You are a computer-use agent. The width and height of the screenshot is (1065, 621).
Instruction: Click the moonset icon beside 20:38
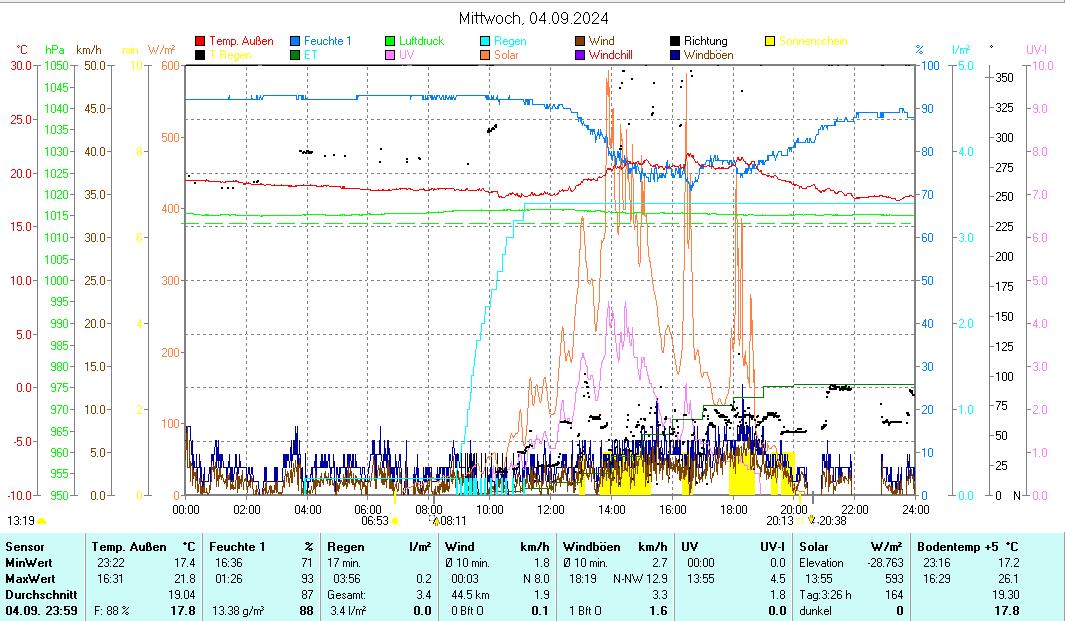click(812, 520)
